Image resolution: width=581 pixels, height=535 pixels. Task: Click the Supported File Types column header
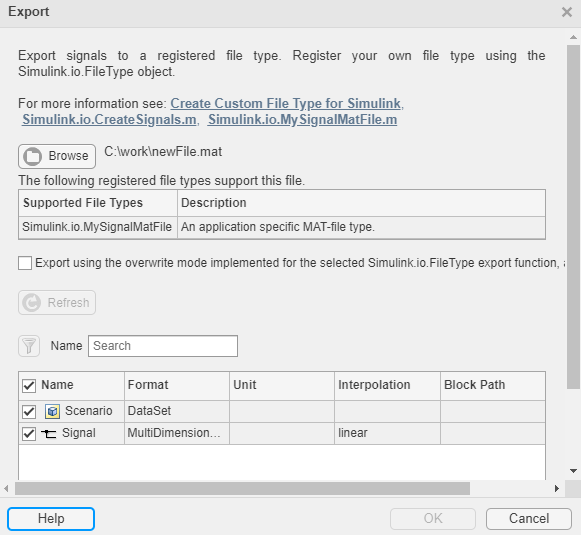click(98, 203)
